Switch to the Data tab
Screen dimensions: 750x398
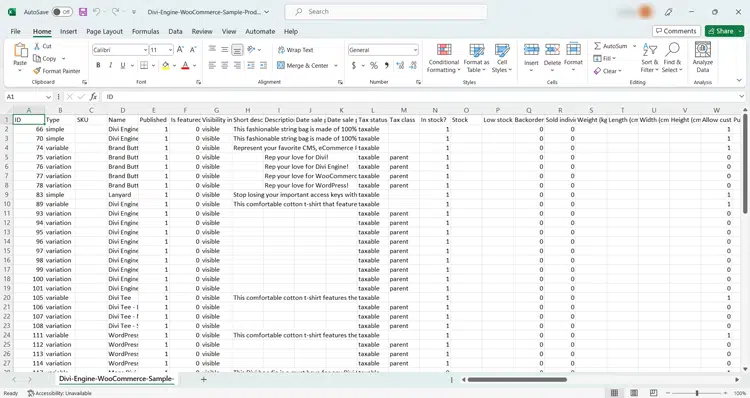pyautogui.click(x=175, y=32)
